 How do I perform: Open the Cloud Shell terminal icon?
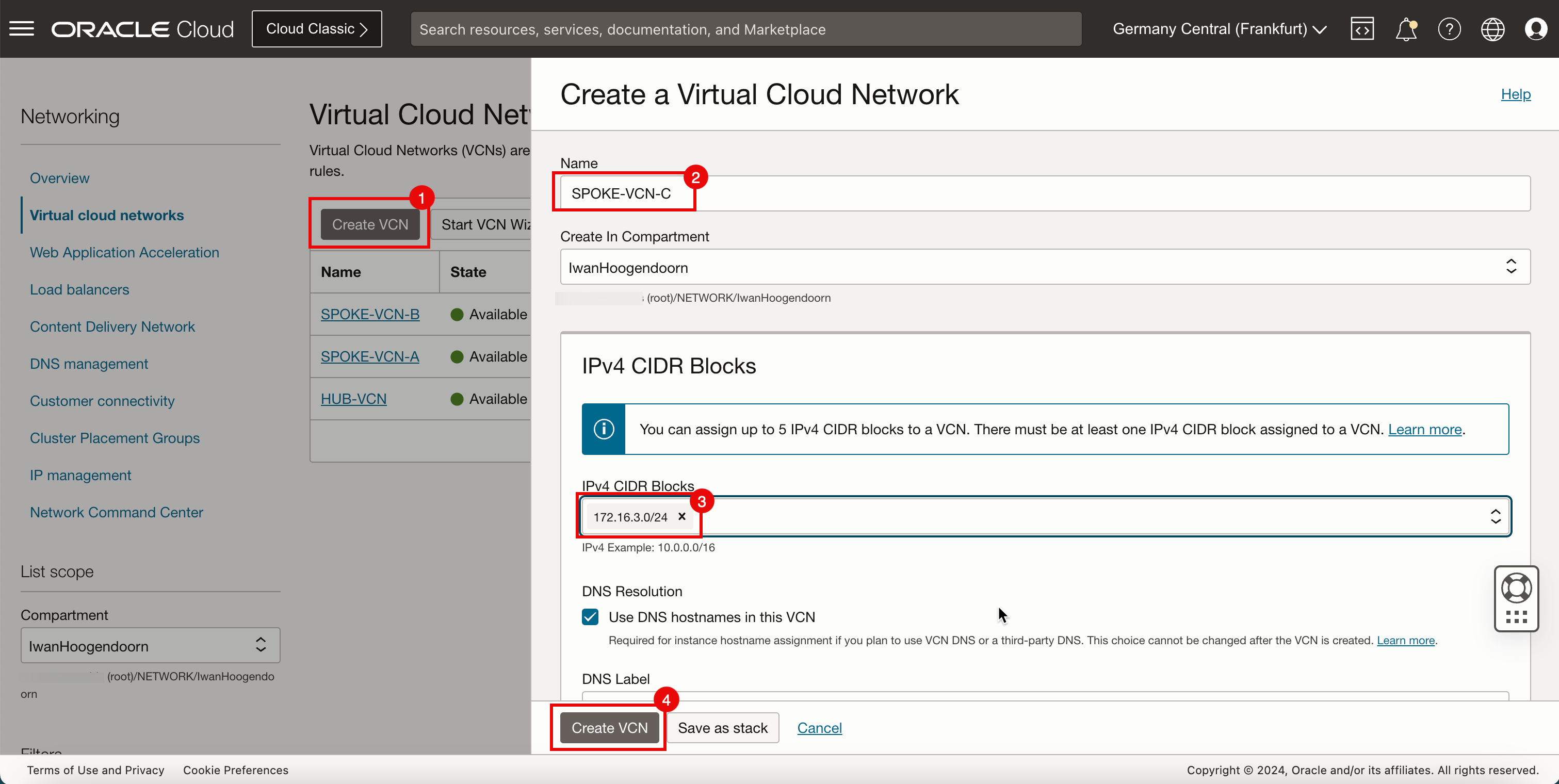pyautogui.click(x=1361, y=29)
